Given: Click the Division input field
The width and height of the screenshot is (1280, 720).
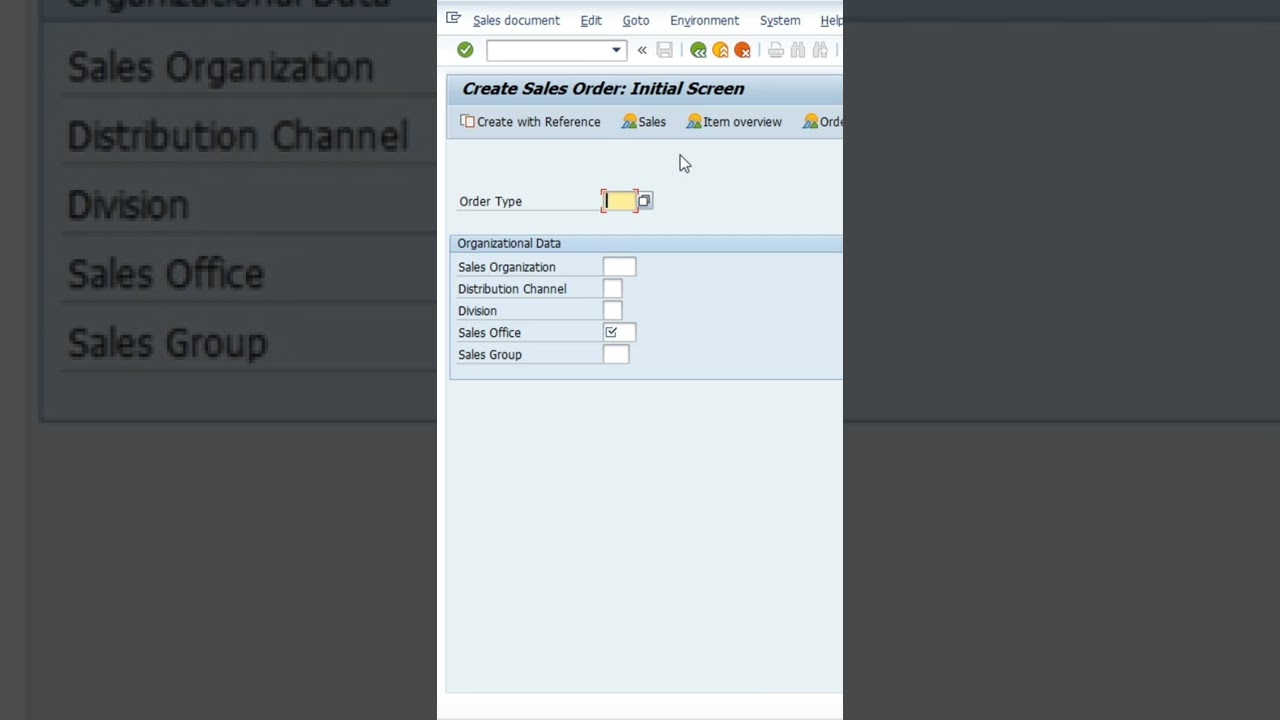Looking at the screenshot, I should (612, 311).
